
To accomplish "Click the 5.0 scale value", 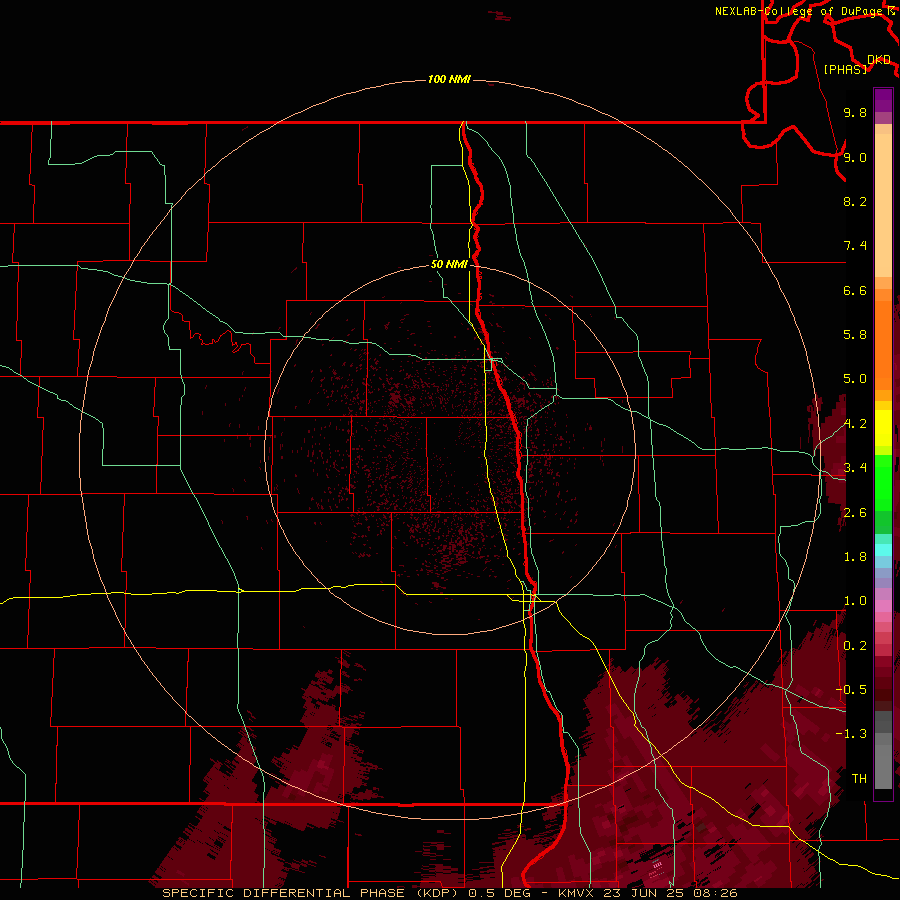I will point(855,379).
